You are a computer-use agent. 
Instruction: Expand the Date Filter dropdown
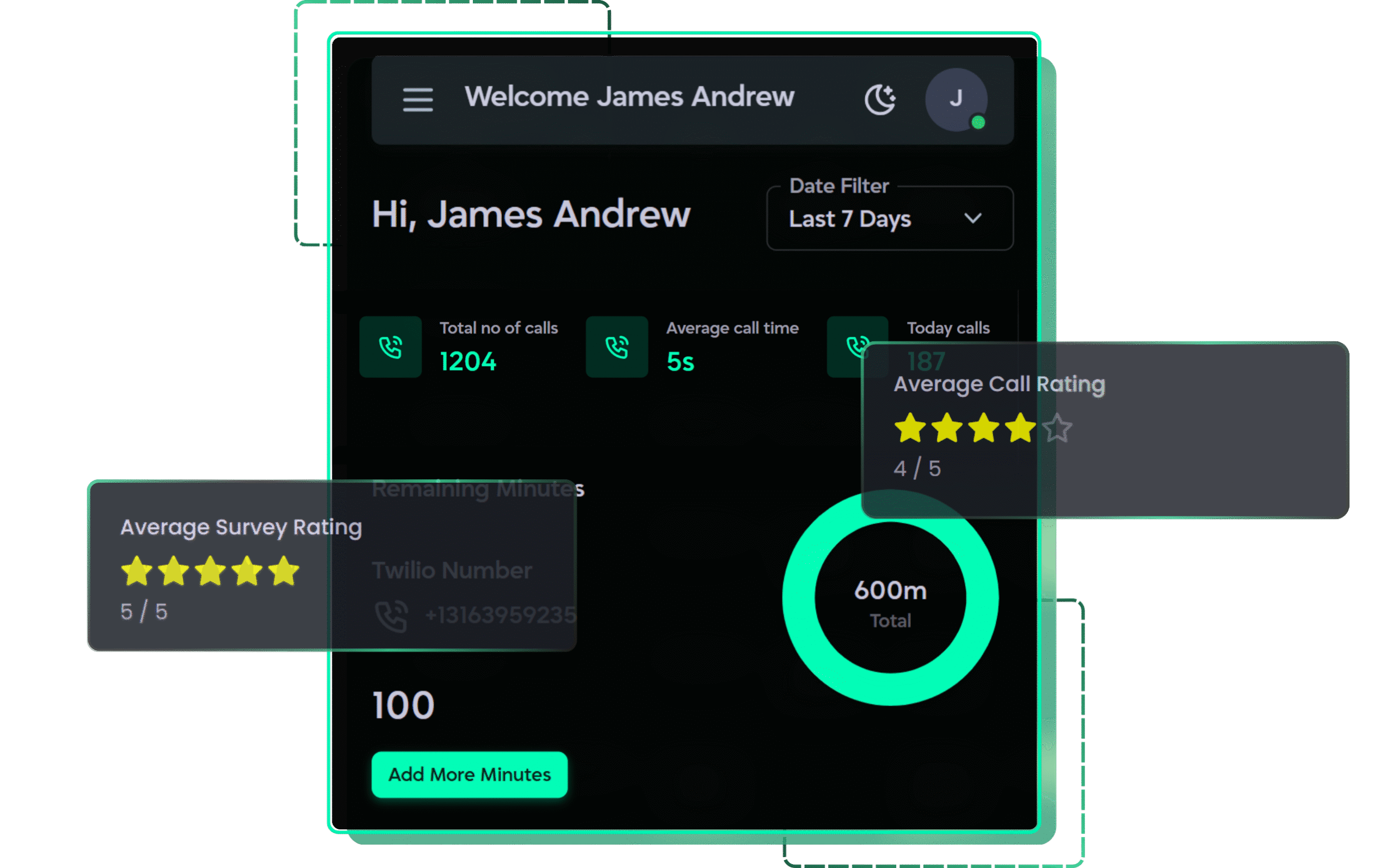(889, 218)
